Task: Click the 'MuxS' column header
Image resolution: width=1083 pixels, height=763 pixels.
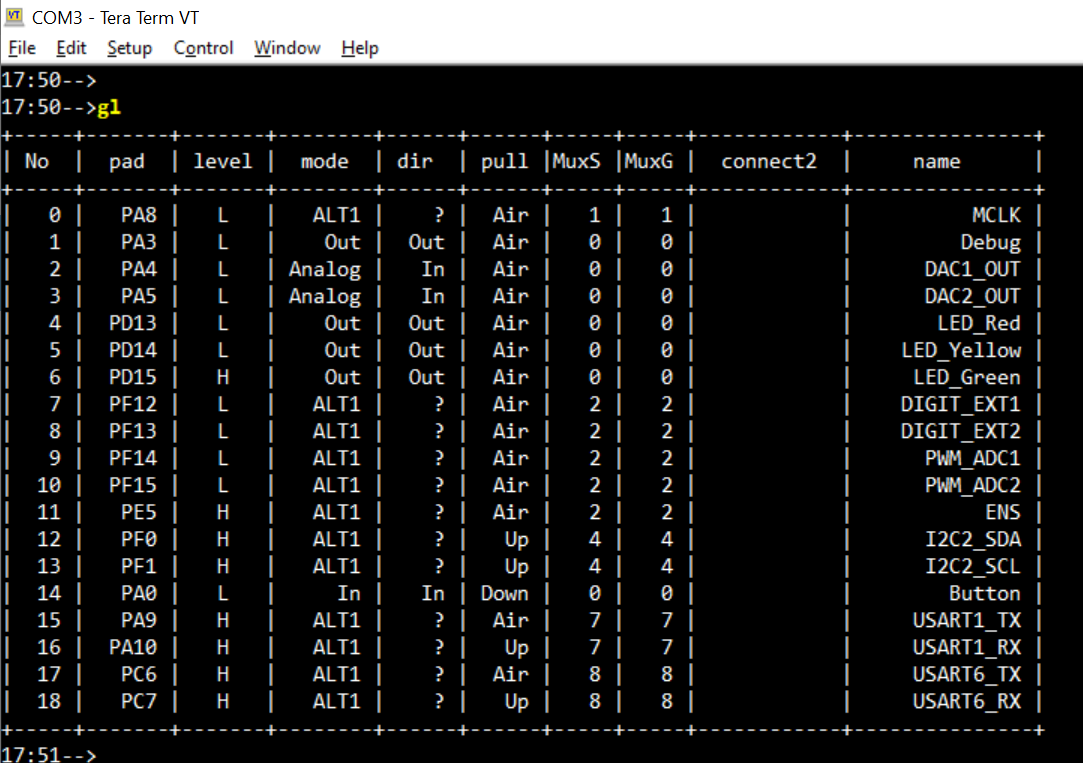Action: (576, 162)
